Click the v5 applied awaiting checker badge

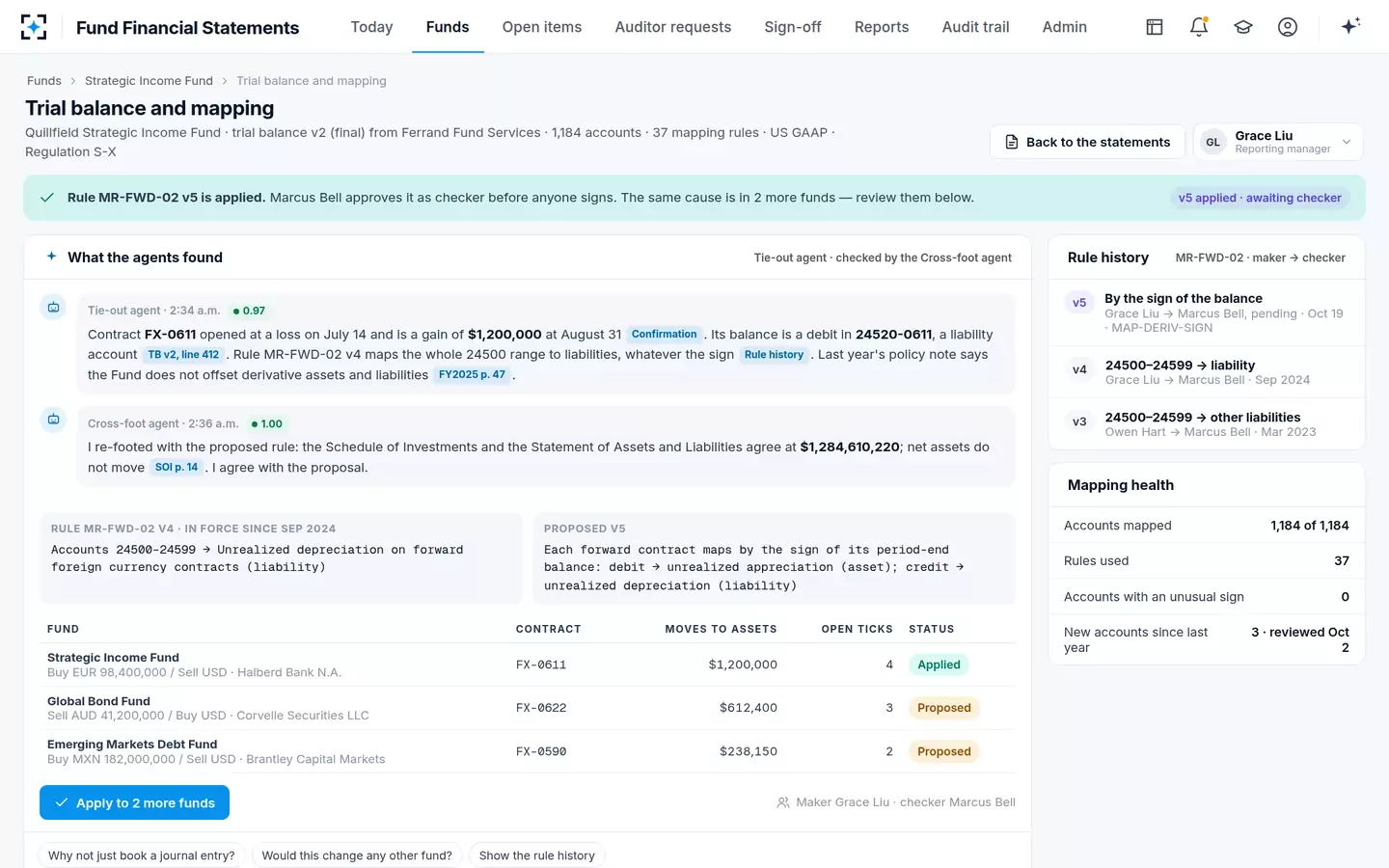tap(1260, 198)
